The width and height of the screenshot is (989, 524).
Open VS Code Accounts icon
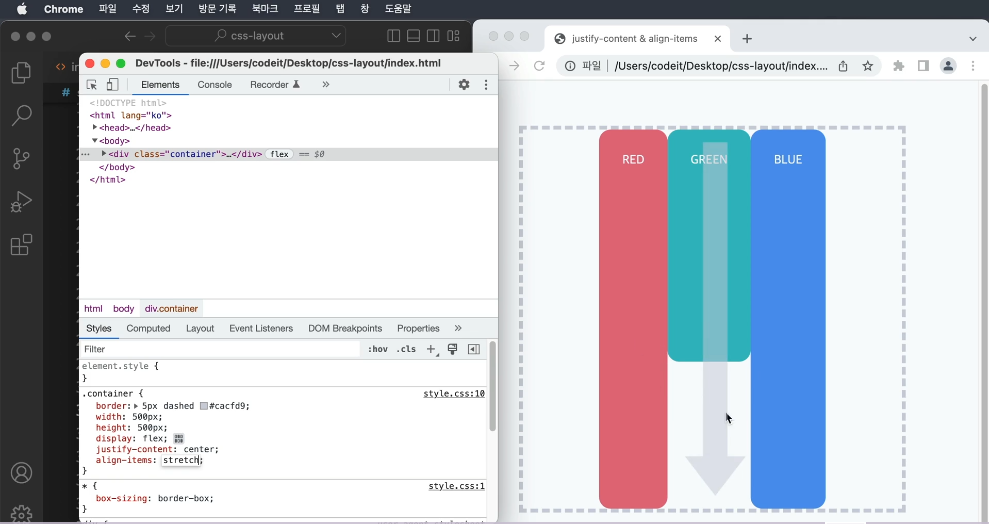point(21,473)
